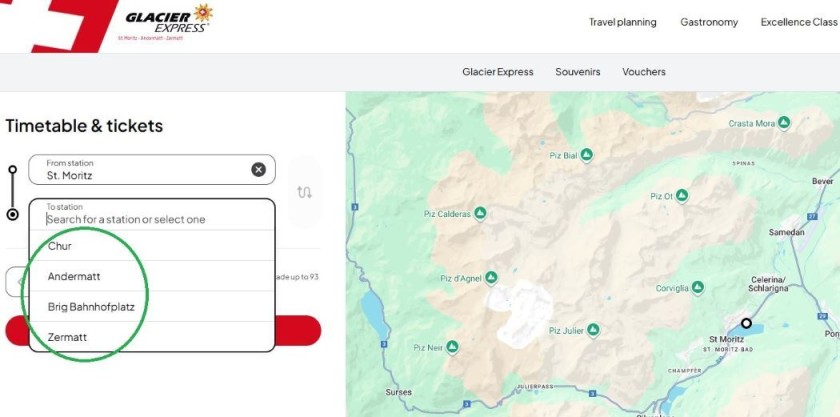The image size is (840, 417).
Task: Go to the Souvenirs tab
Action: tap(578, 72)
